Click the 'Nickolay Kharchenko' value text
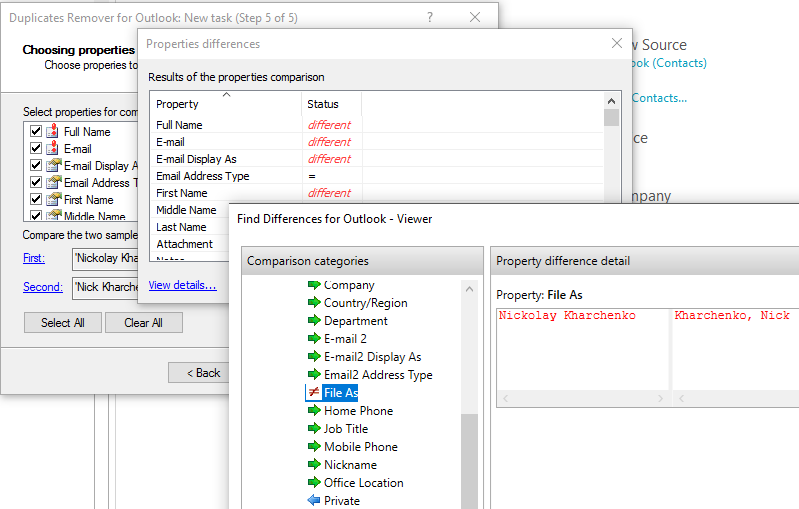The height and width of the screenshot is (509, 799). tap(567, 315)
